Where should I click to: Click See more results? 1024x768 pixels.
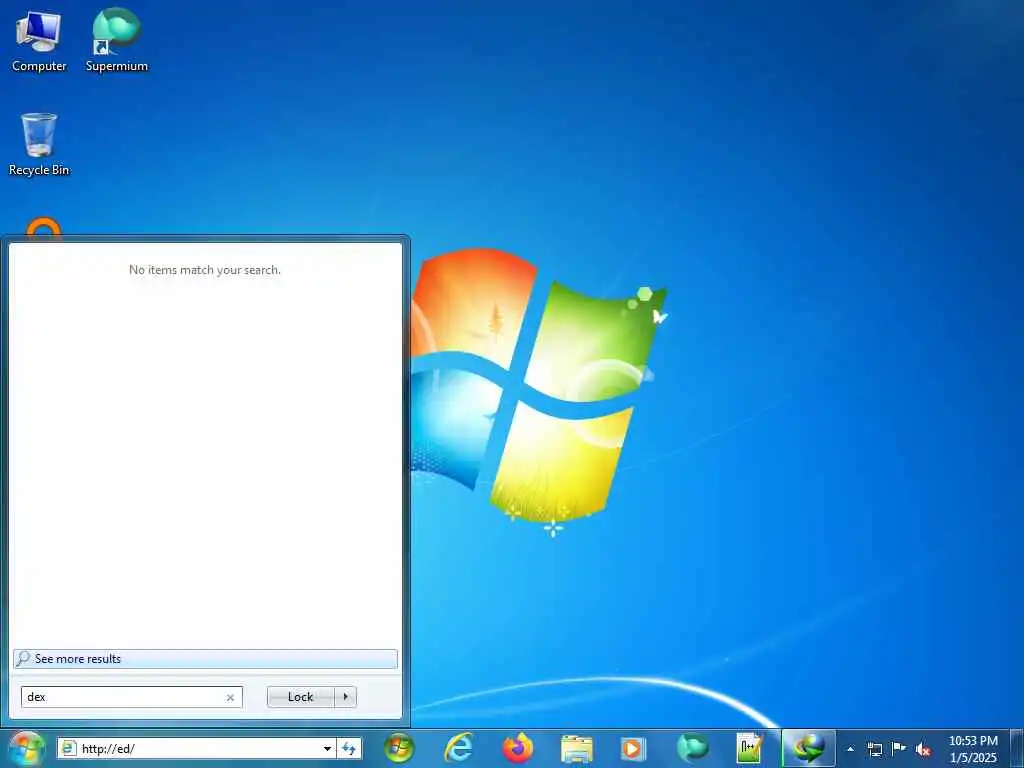click(205, 659)
